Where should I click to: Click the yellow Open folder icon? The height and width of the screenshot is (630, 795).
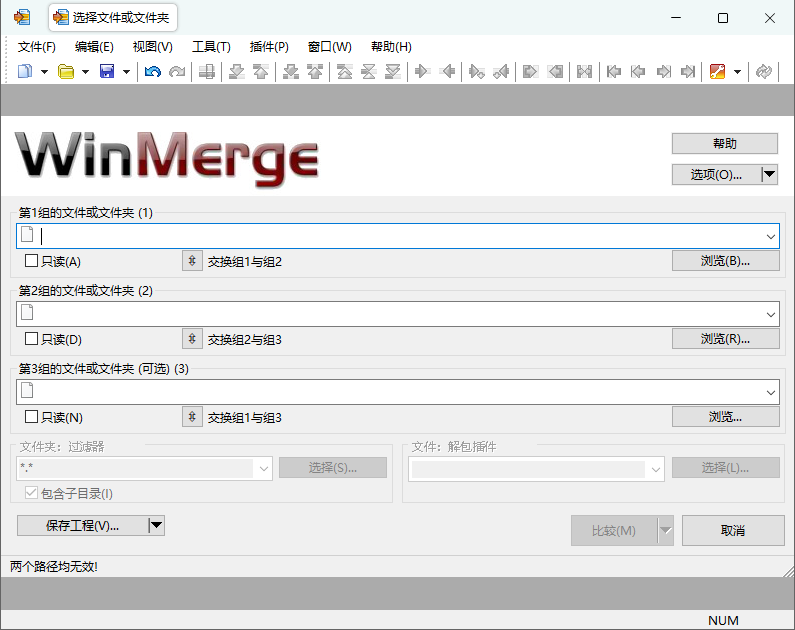click(66, 72)
